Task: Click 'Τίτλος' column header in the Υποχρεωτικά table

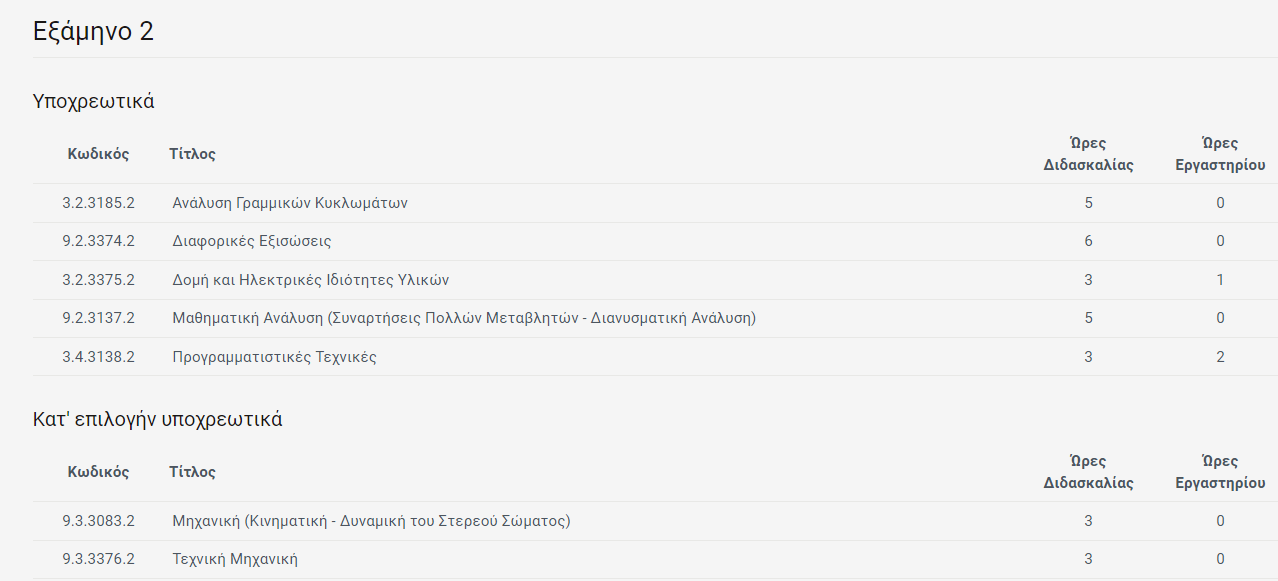Action: click(192, 154)
